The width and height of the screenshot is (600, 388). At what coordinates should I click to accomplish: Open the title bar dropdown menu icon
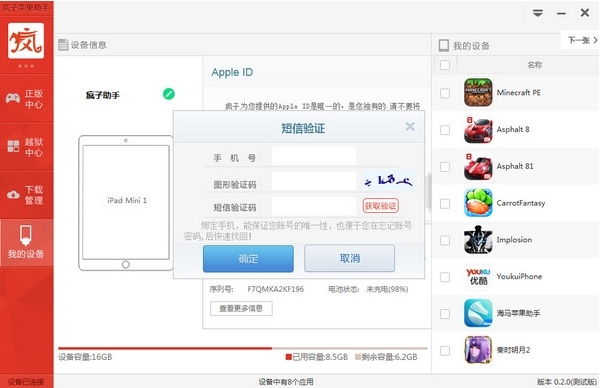pyautogui.click(x=538, y=13)
